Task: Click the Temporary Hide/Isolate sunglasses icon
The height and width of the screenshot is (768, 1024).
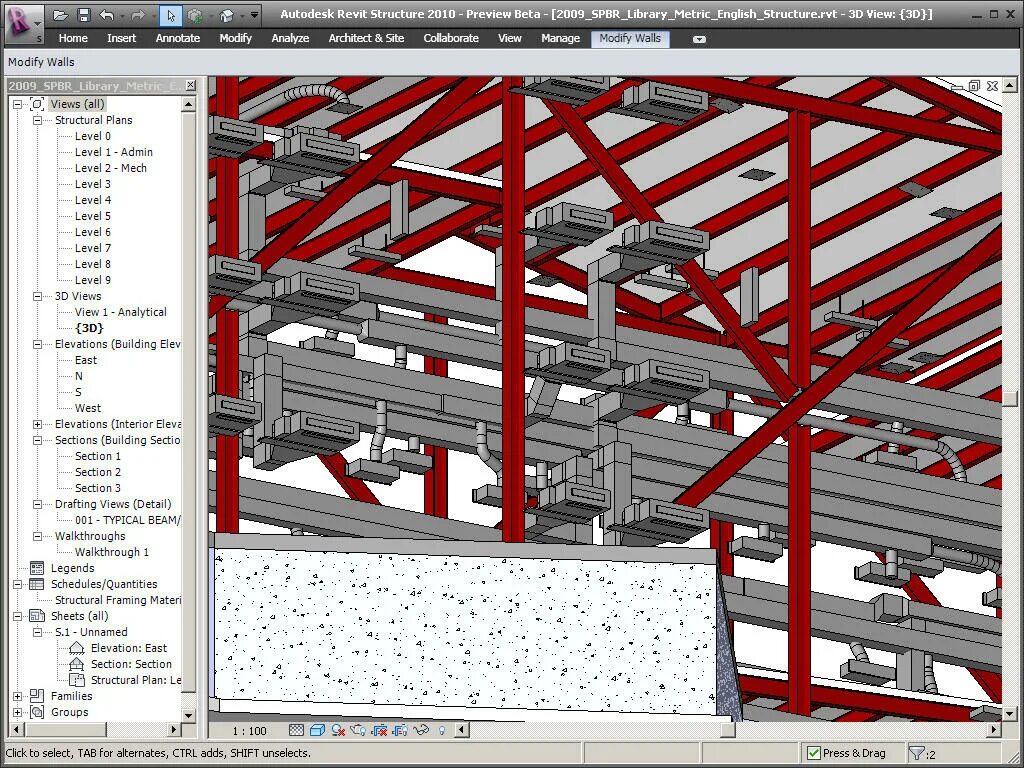Action: (x=421, y=731)
